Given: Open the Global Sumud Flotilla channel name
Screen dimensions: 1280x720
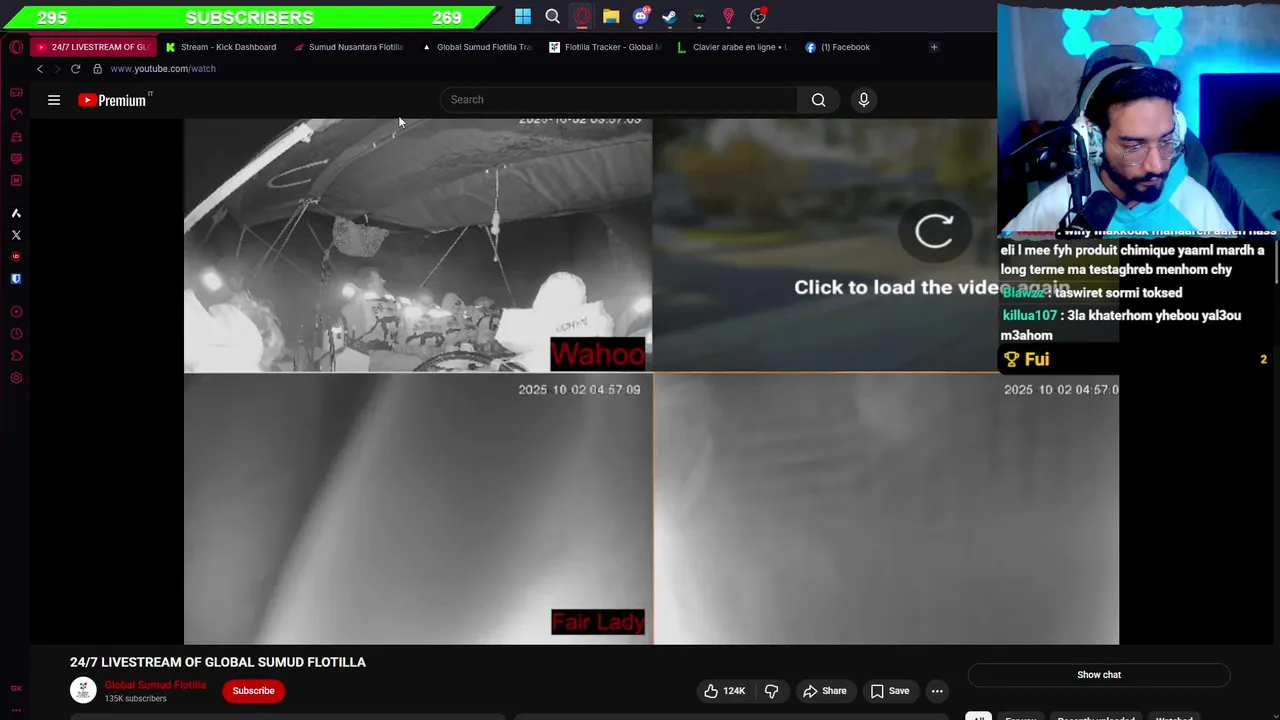Looking at the screenshot, I should tap(155, 685).
